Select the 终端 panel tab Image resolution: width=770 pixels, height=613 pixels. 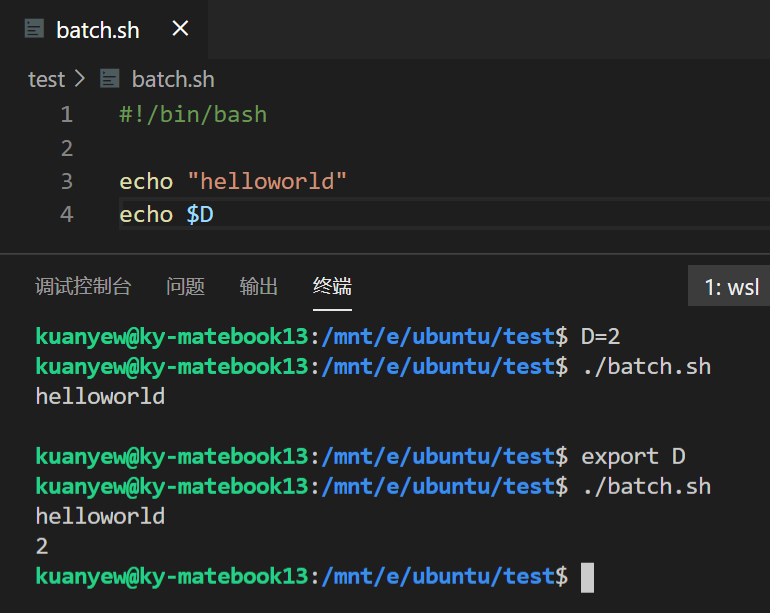pos(332,286)
